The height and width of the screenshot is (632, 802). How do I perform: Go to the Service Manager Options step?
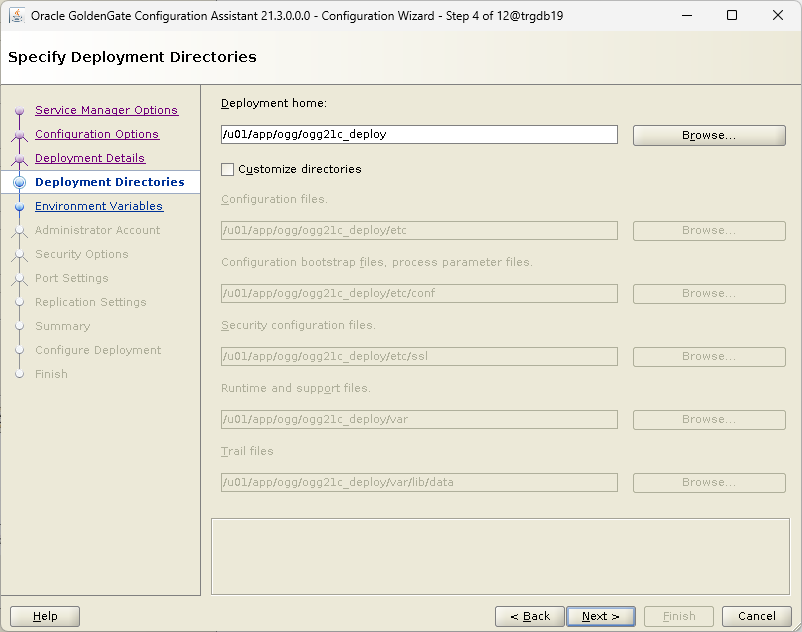point(106,110)
